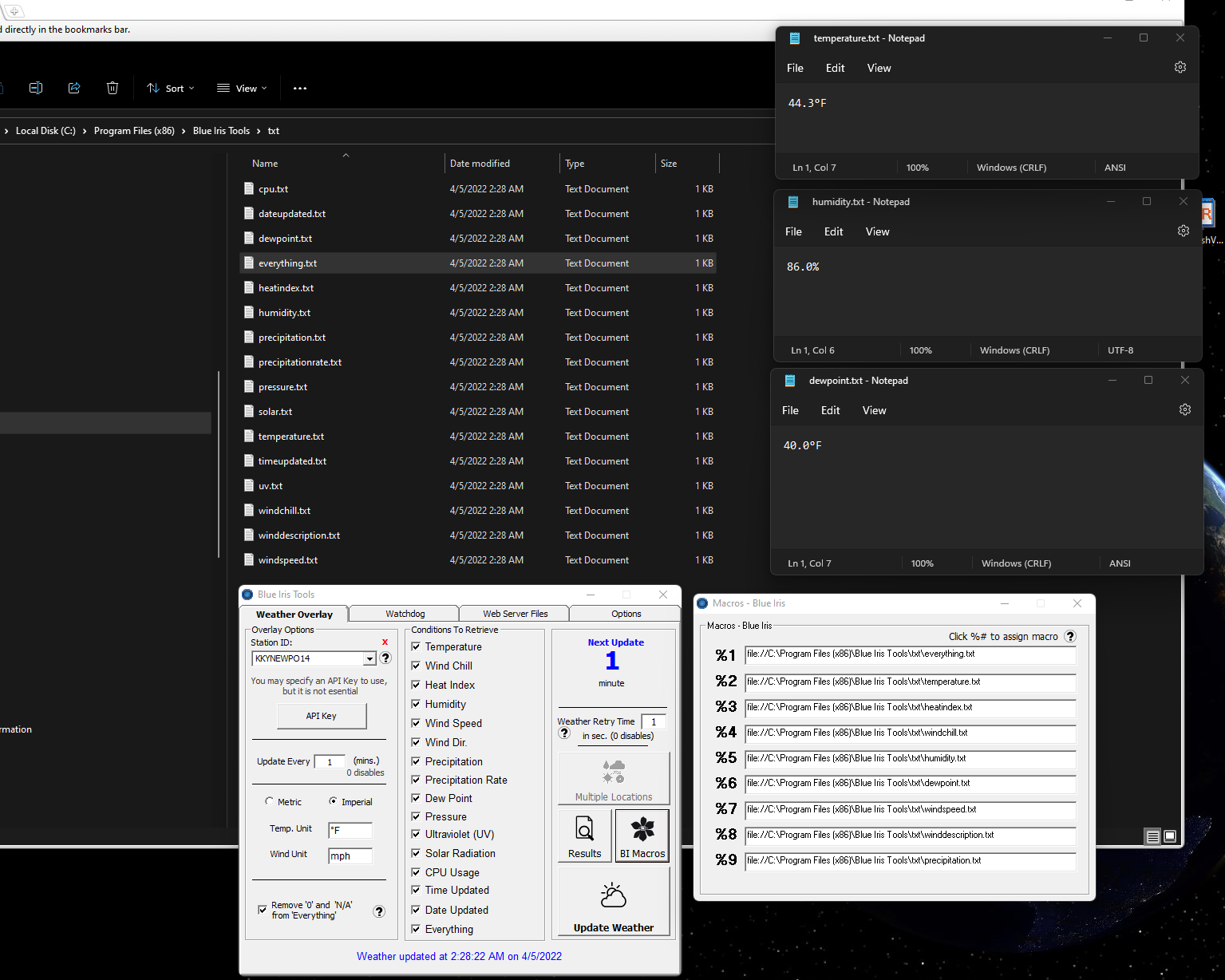Open BI Macros flower icon button
The image size is (1225, 980).
point(642,836)
